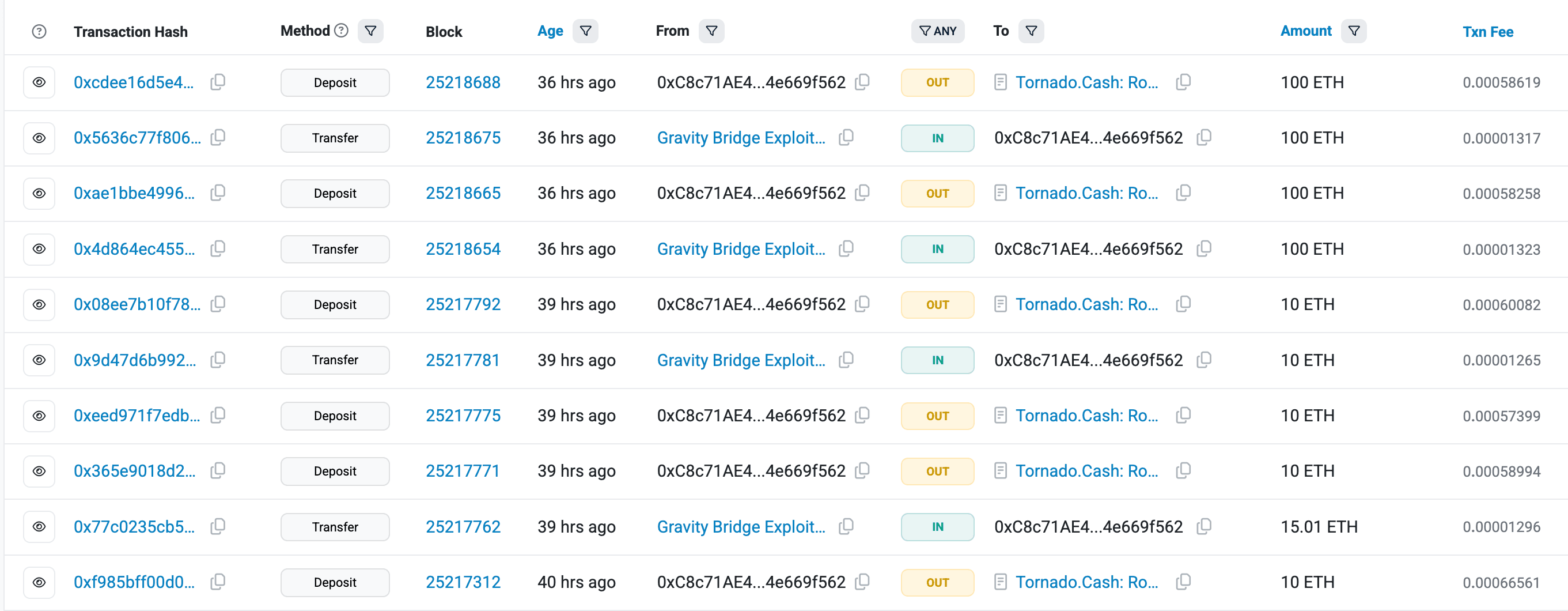Preview transaction 0xf985bff00d0 with eye icon

(x=39, y=582)
